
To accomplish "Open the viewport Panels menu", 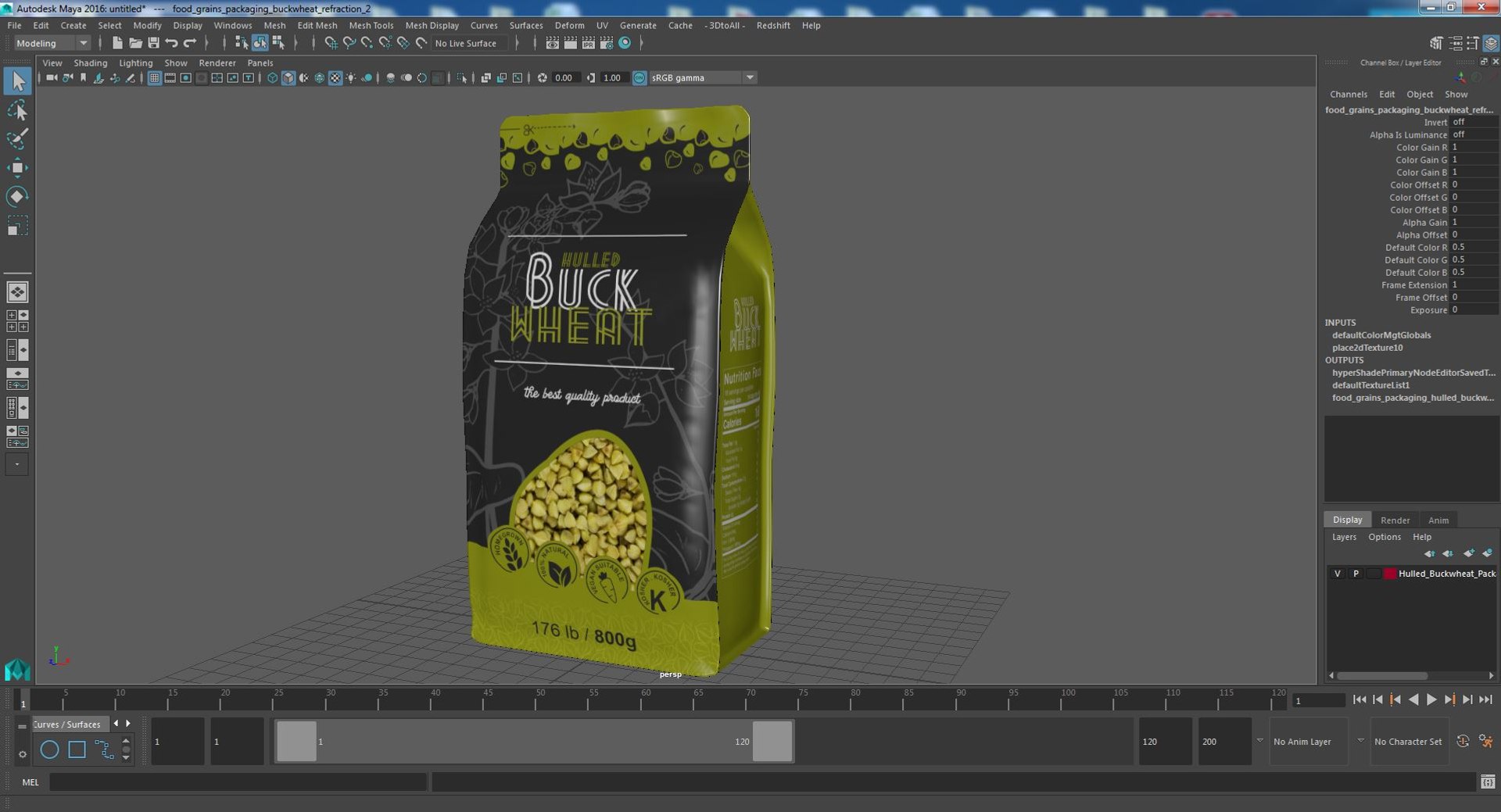I will [x=260, y=63].
